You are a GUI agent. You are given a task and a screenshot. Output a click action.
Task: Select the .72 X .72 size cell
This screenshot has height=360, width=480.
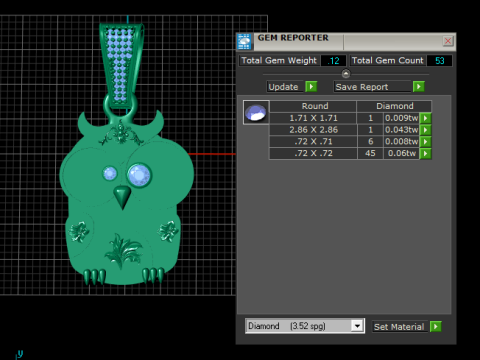pyautogui.click(x=313, y=153)
